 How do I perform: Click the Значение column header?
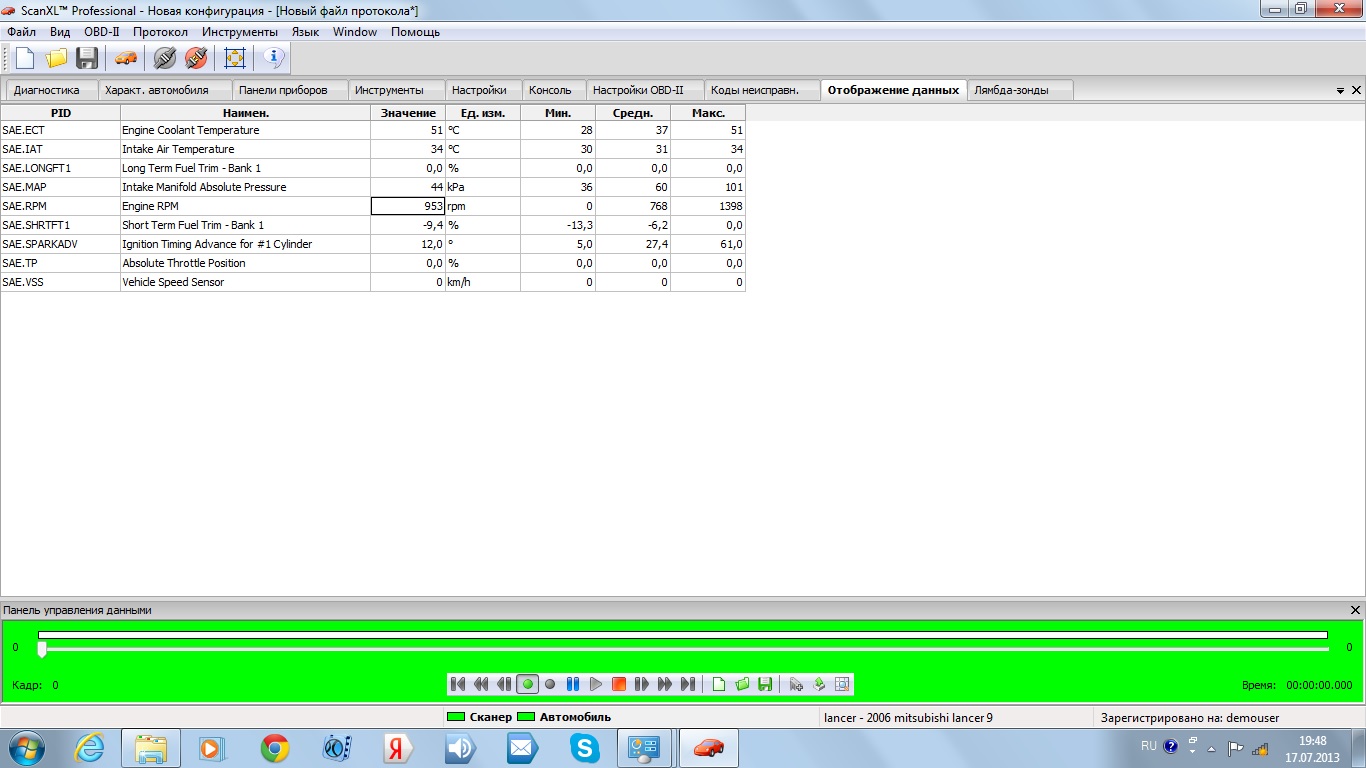408,113
